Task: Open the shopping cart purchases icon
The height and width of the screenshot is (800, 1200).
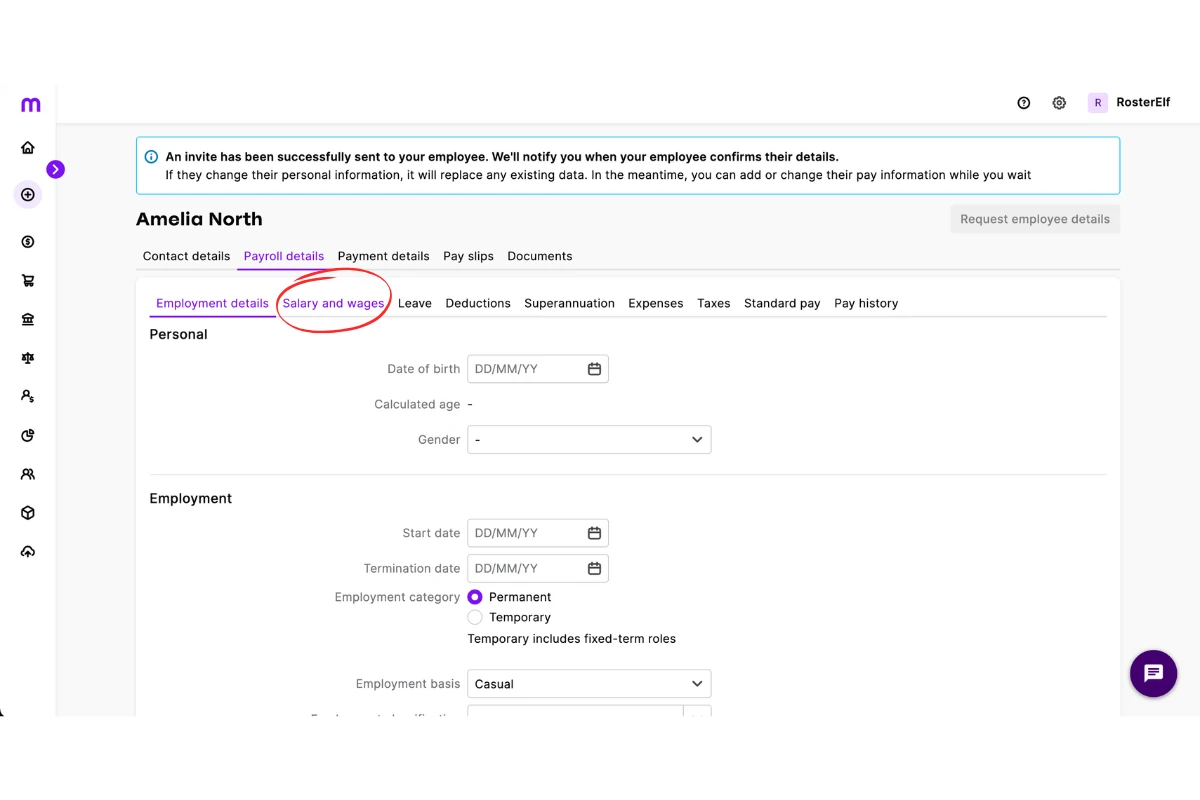Action: tap(28, 281)
